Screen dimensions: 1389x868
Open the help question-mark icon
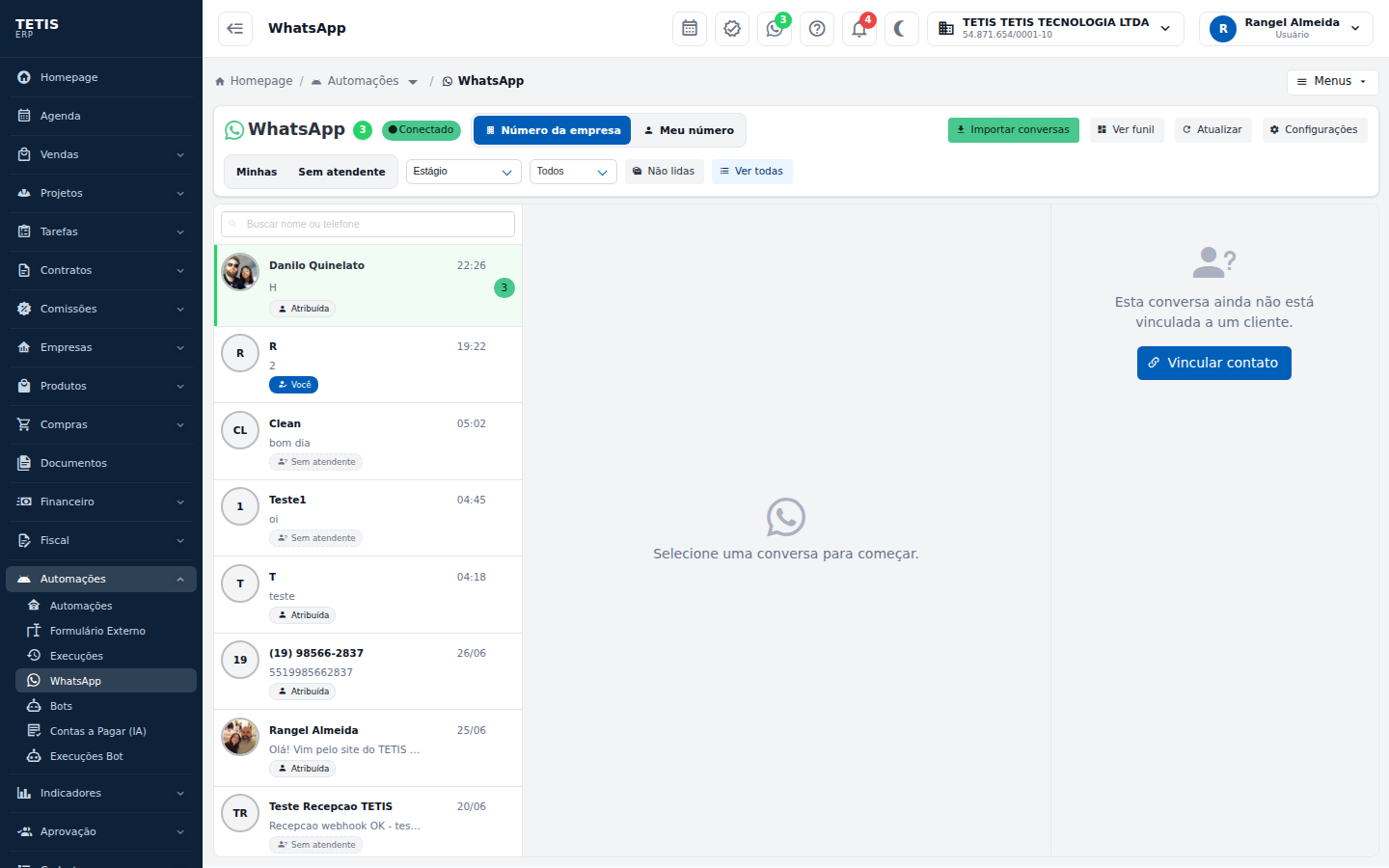817,29
